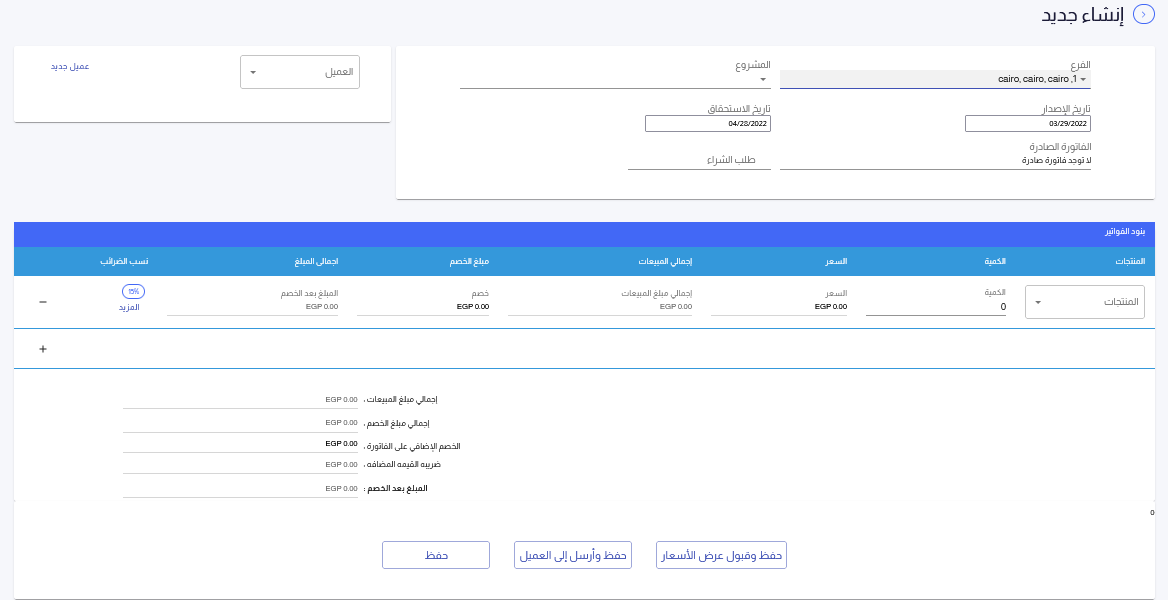The width and height of the screenshot is (1168, 600).
Task: Click the مبلغ الخصم column header
Action: (x=469, y=262)
